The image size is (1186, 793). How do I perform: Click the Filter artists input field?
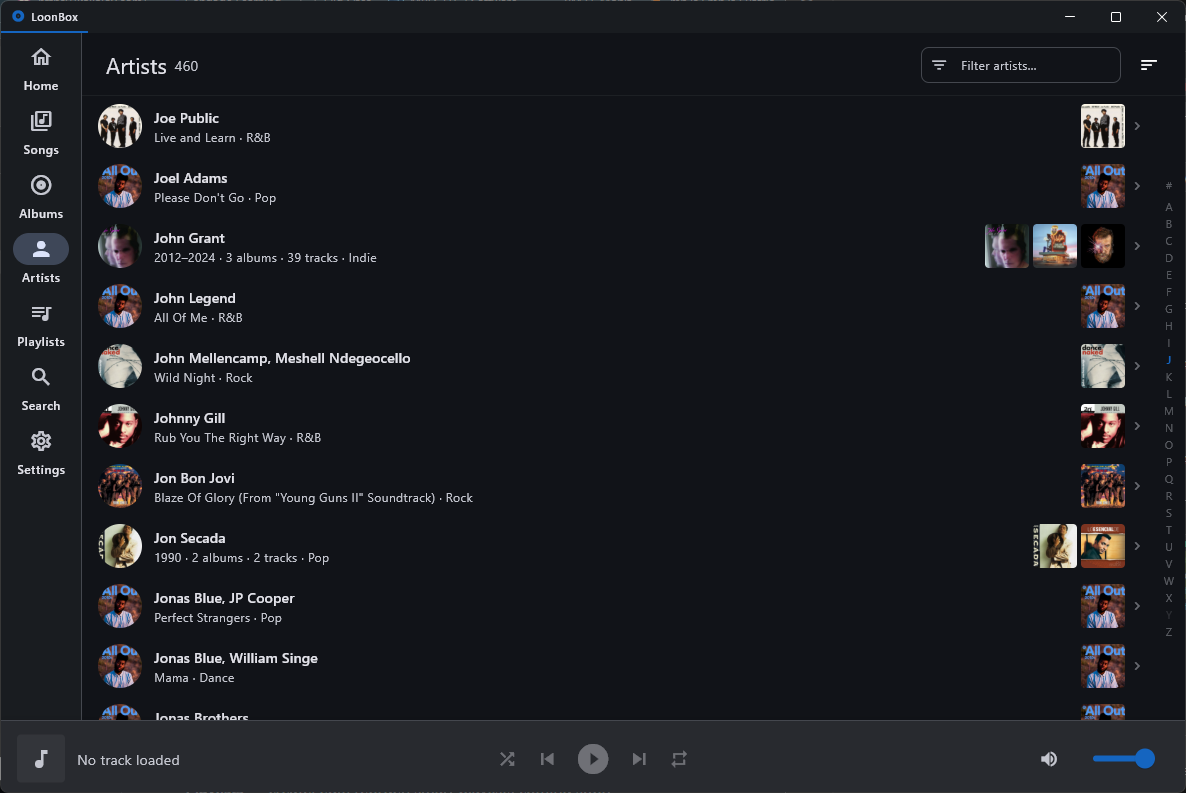coord(1020,64)
